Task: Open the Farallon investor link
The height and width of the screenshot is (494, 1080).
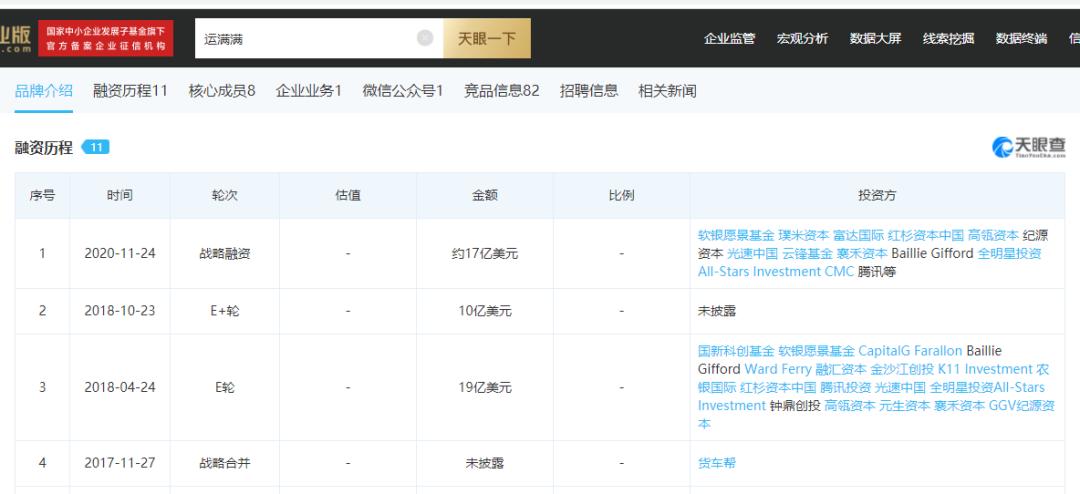Action: (939, 351)
